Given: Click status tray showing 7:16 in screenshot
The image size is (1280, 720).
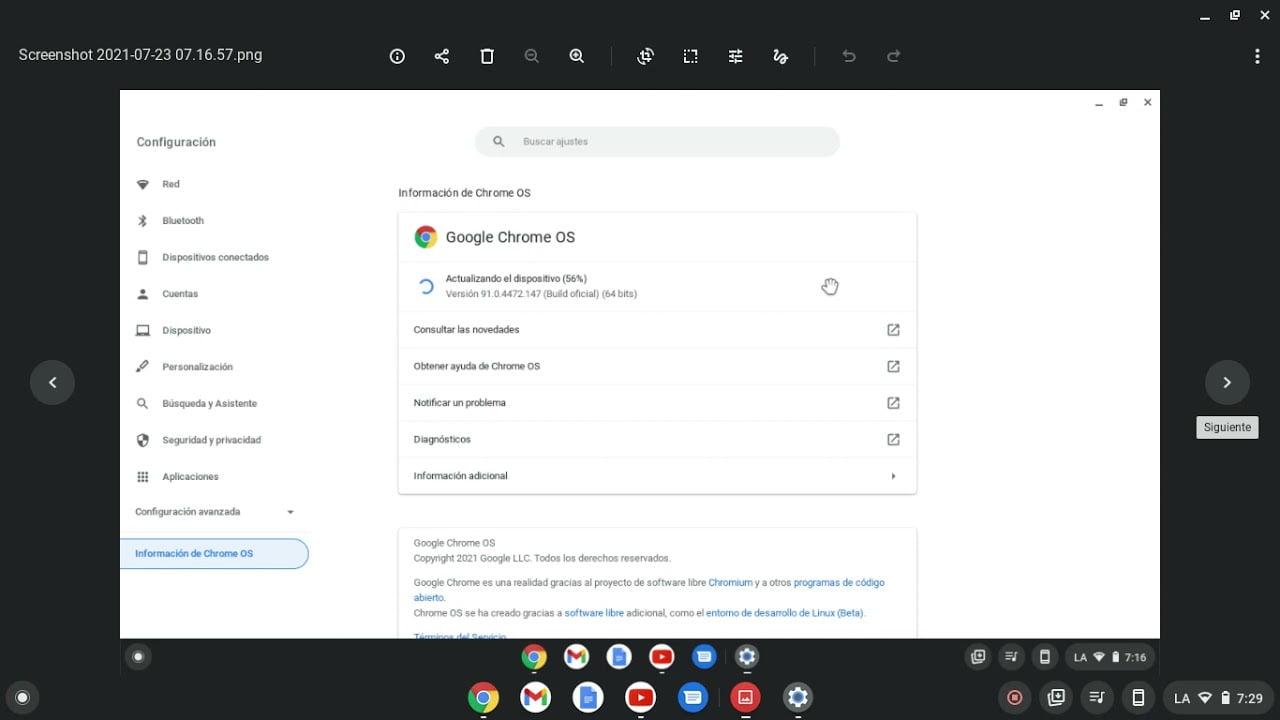Looking at the screenshot, I should point(1110,657).
